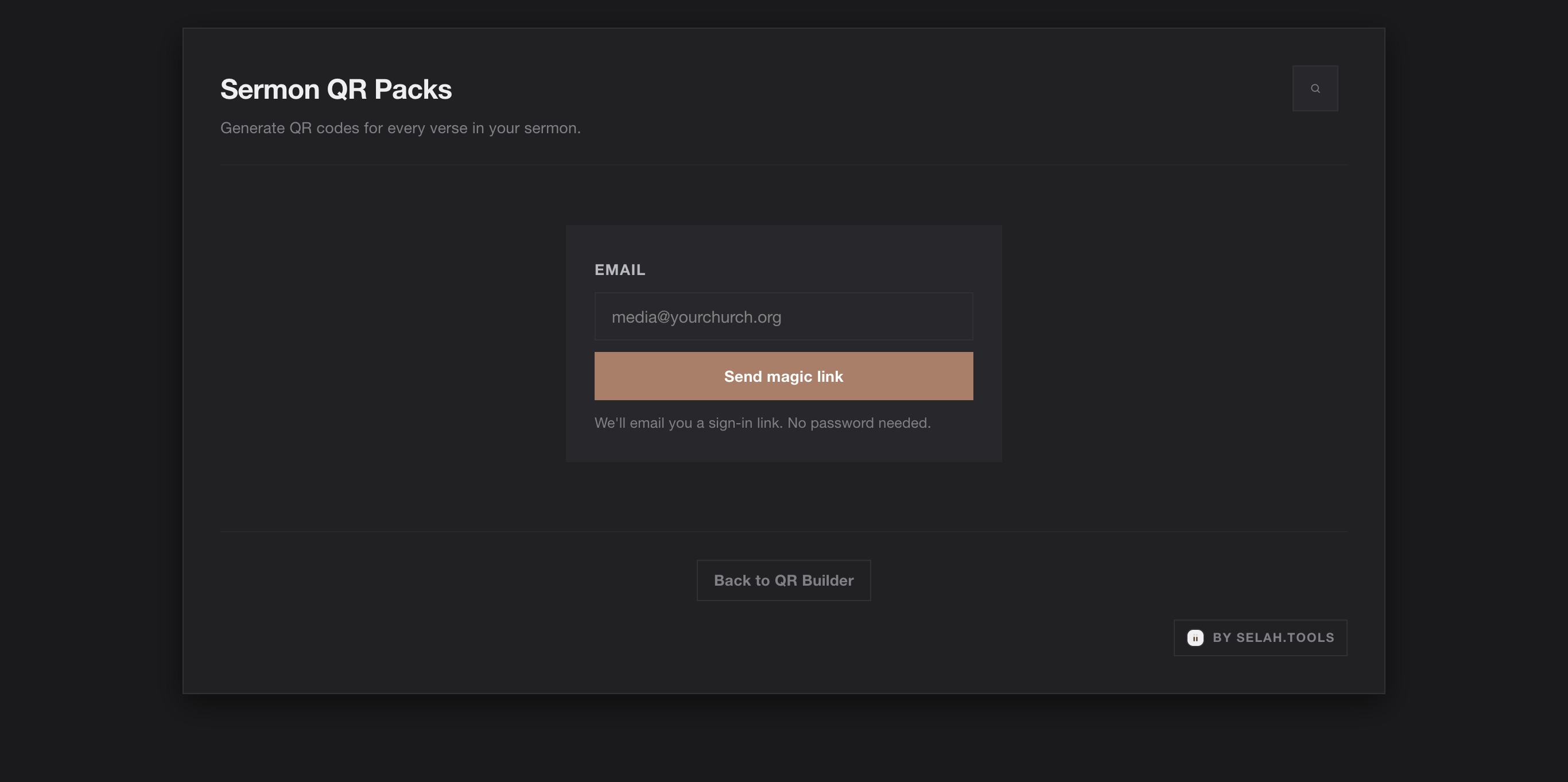Click the sign-in link helper text
The image size is (1568, 782).
click(762, 422)
